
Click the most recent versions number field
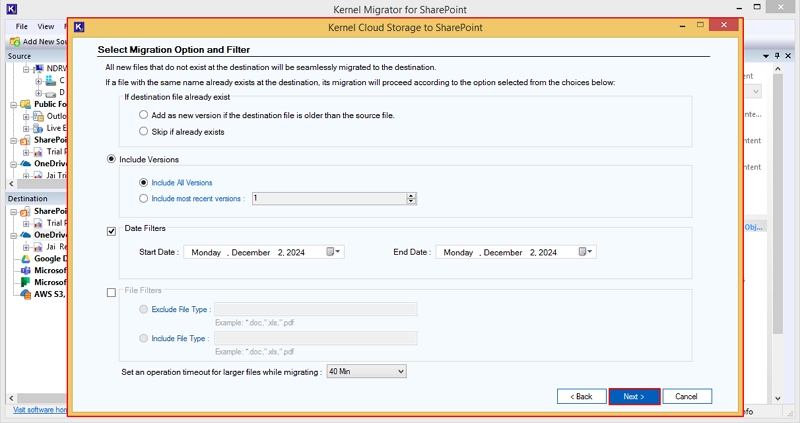[x=330, y=198]
